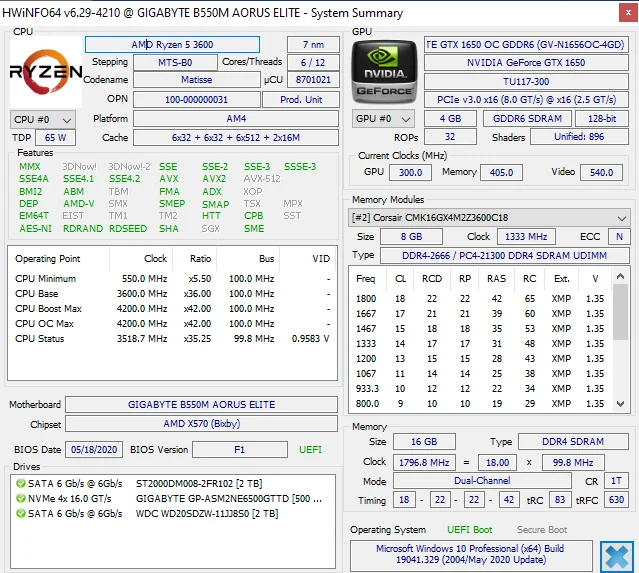
Task: Click green status icon for ST2000DM008 drive
Action: tap(20, 483)
